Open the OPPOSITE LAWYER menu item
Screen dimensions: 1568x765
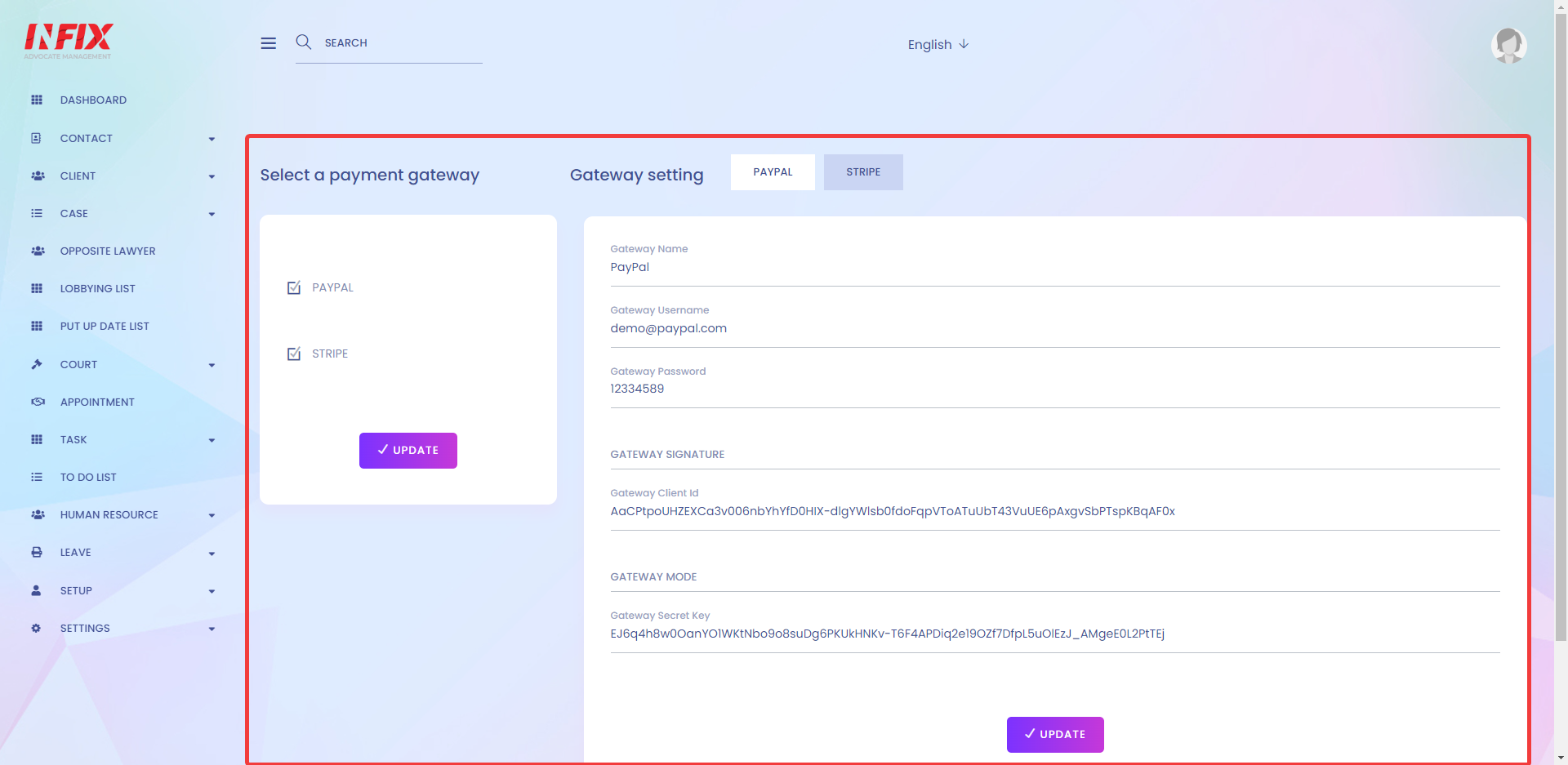(x=108, y=251)
